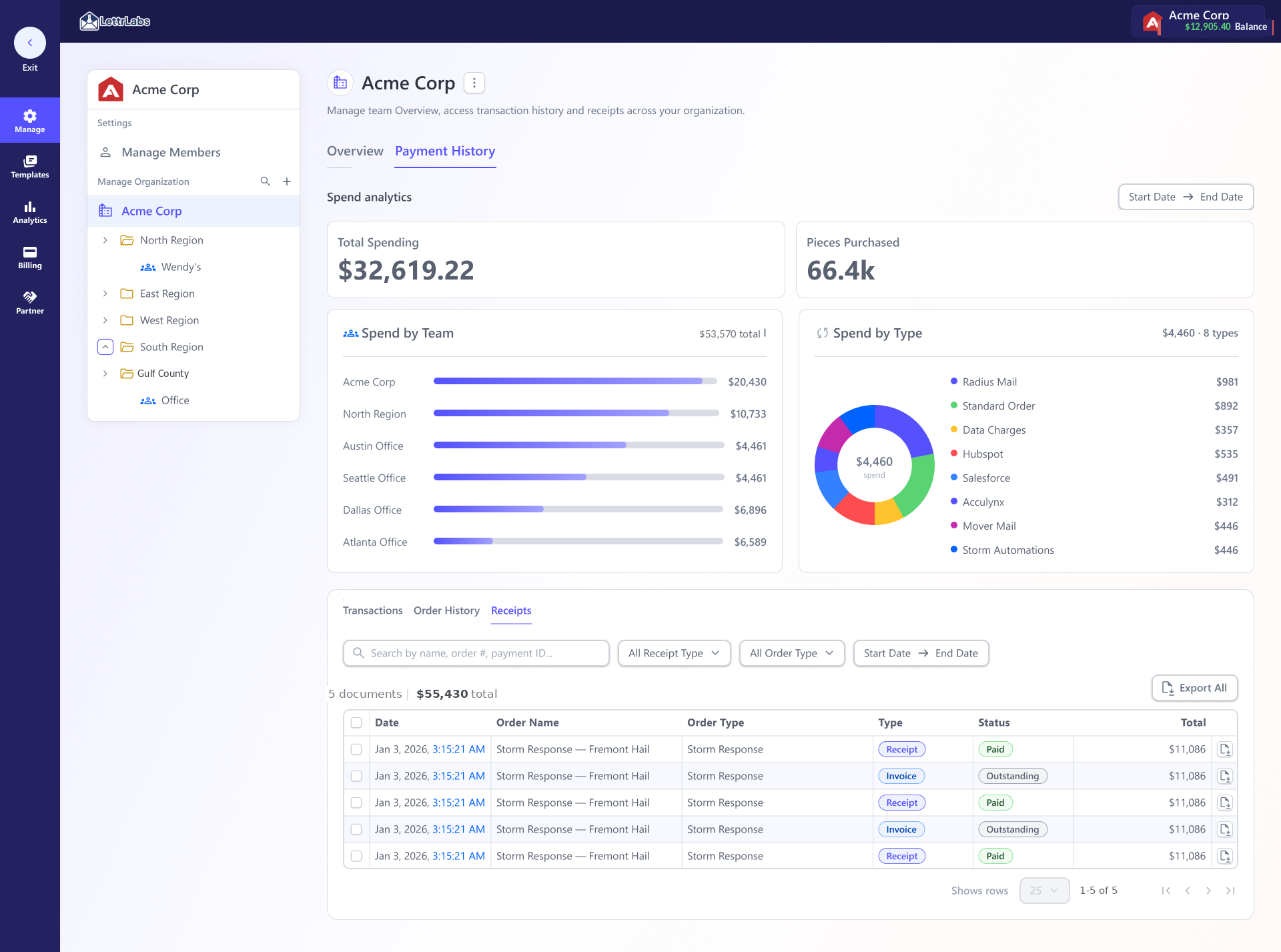This screenshot has height=952, width=1281.
Task: Click the receipts Start Date End Date filter
Action: 921,653
